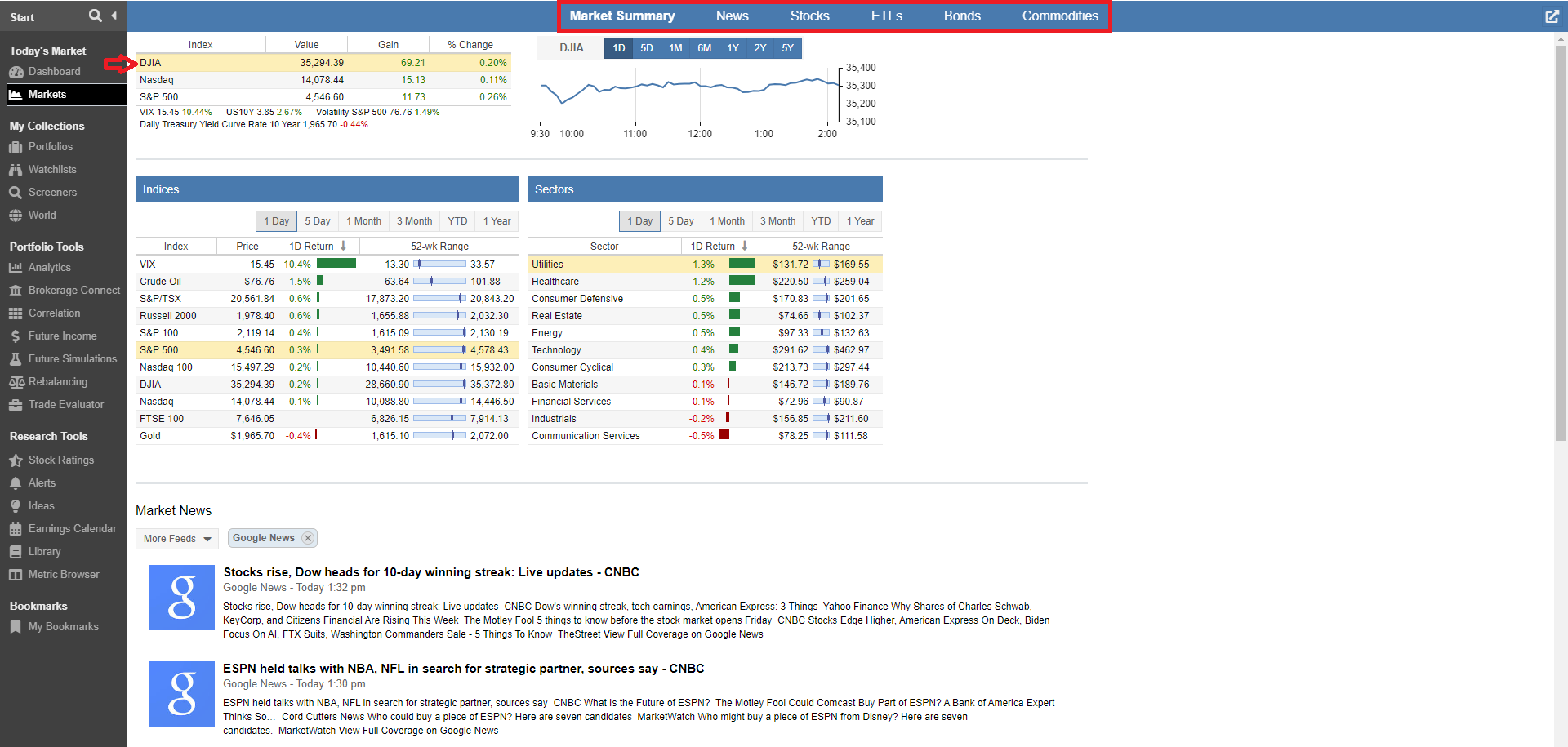Select Crude Oil row in Indices
This screenshot has width=1568, height=747.
point(327,282)
